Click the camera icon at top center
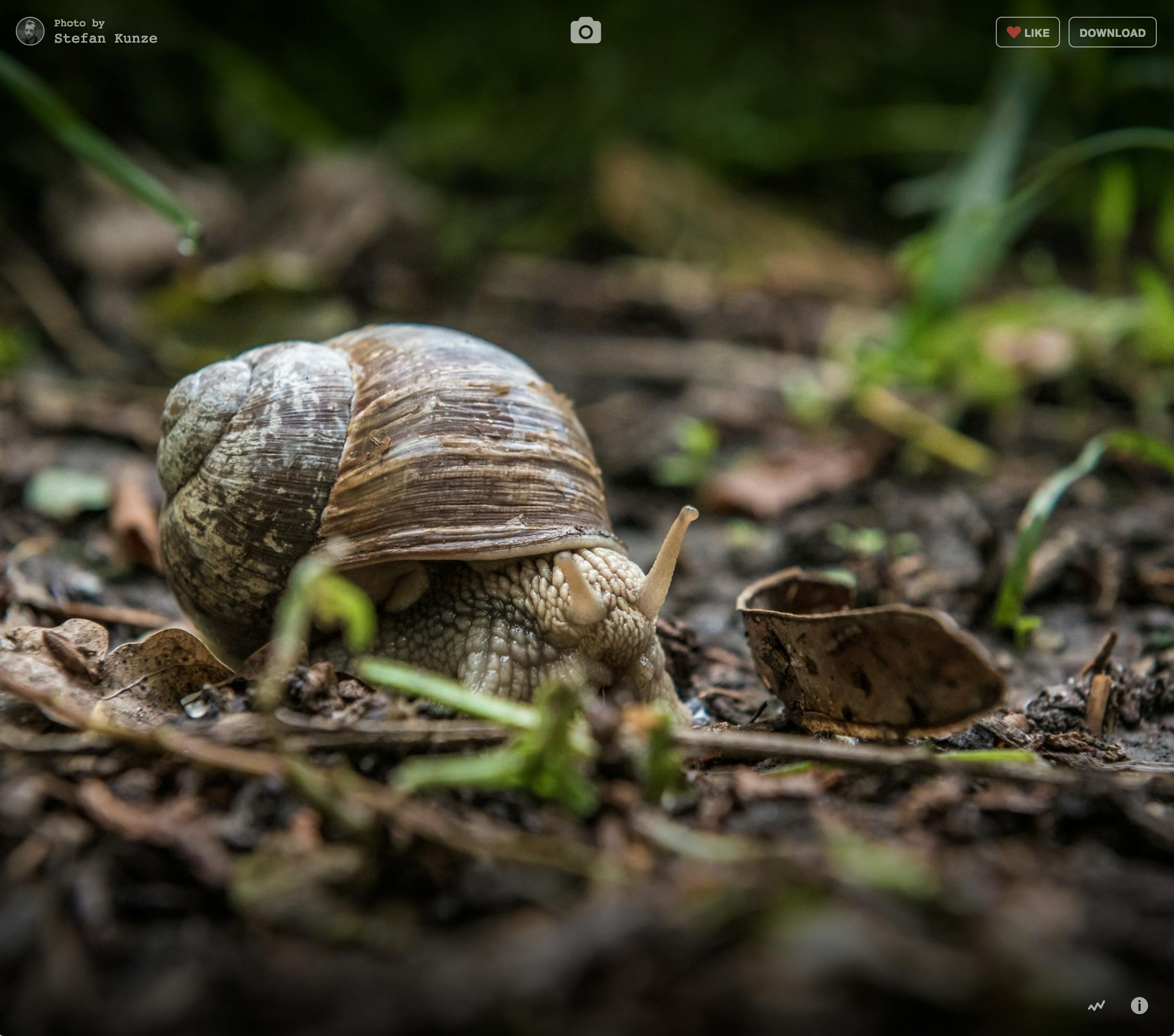This screenshot has height=1036, width=1174. 585,31
